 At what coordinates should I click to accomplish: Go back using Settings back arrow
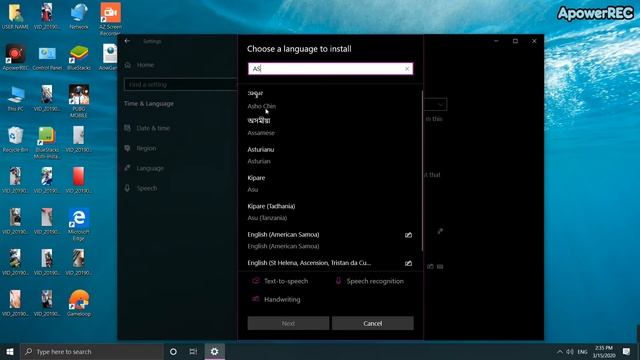click(127, 41)
